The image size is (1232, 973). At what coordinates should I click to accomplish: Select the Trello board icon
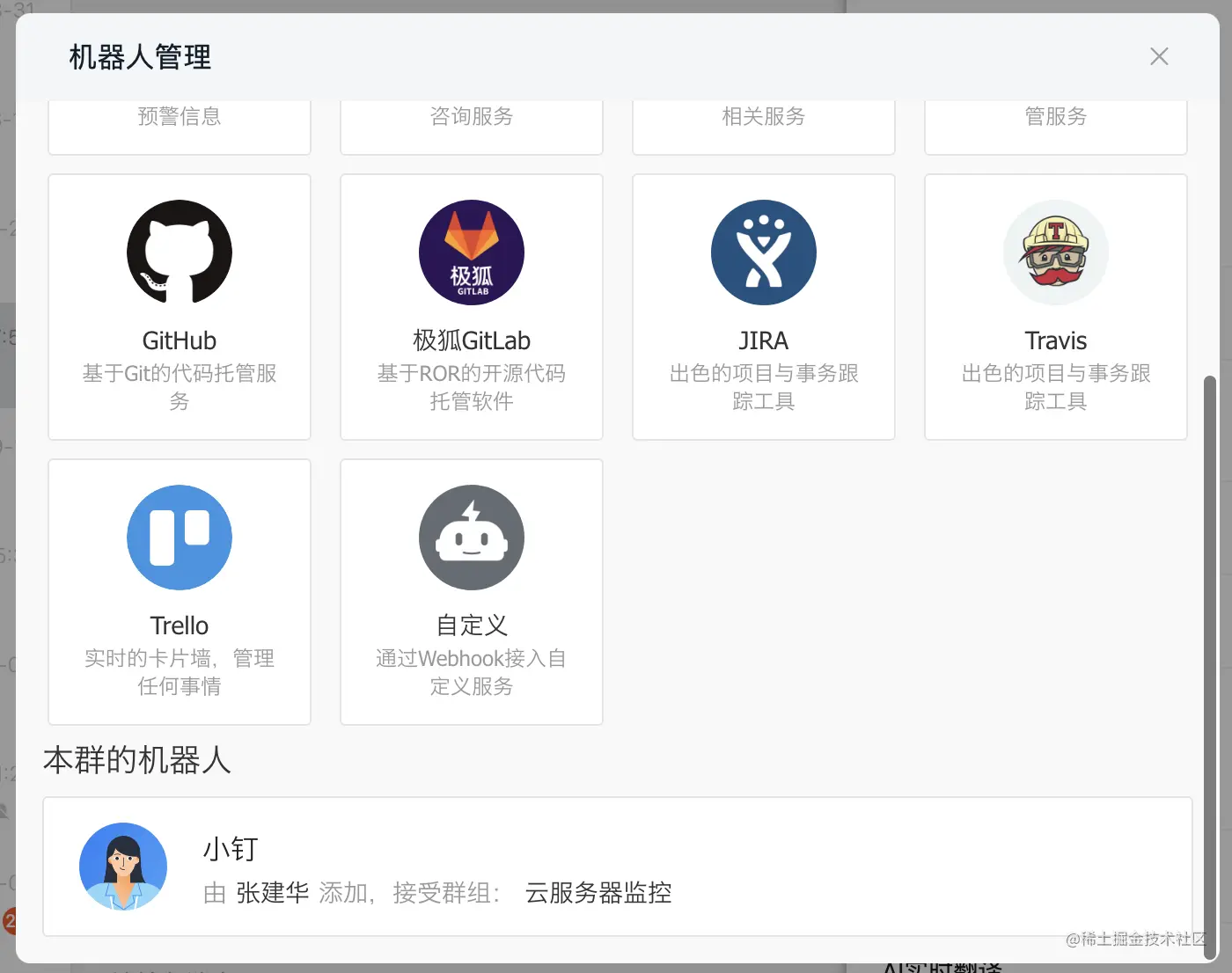pos(180,538)
